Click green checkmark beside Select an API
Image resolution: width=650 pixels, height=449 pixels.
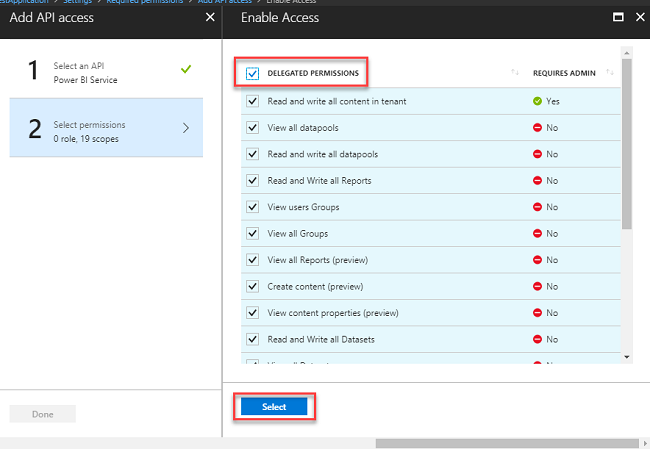coord(185,69)
